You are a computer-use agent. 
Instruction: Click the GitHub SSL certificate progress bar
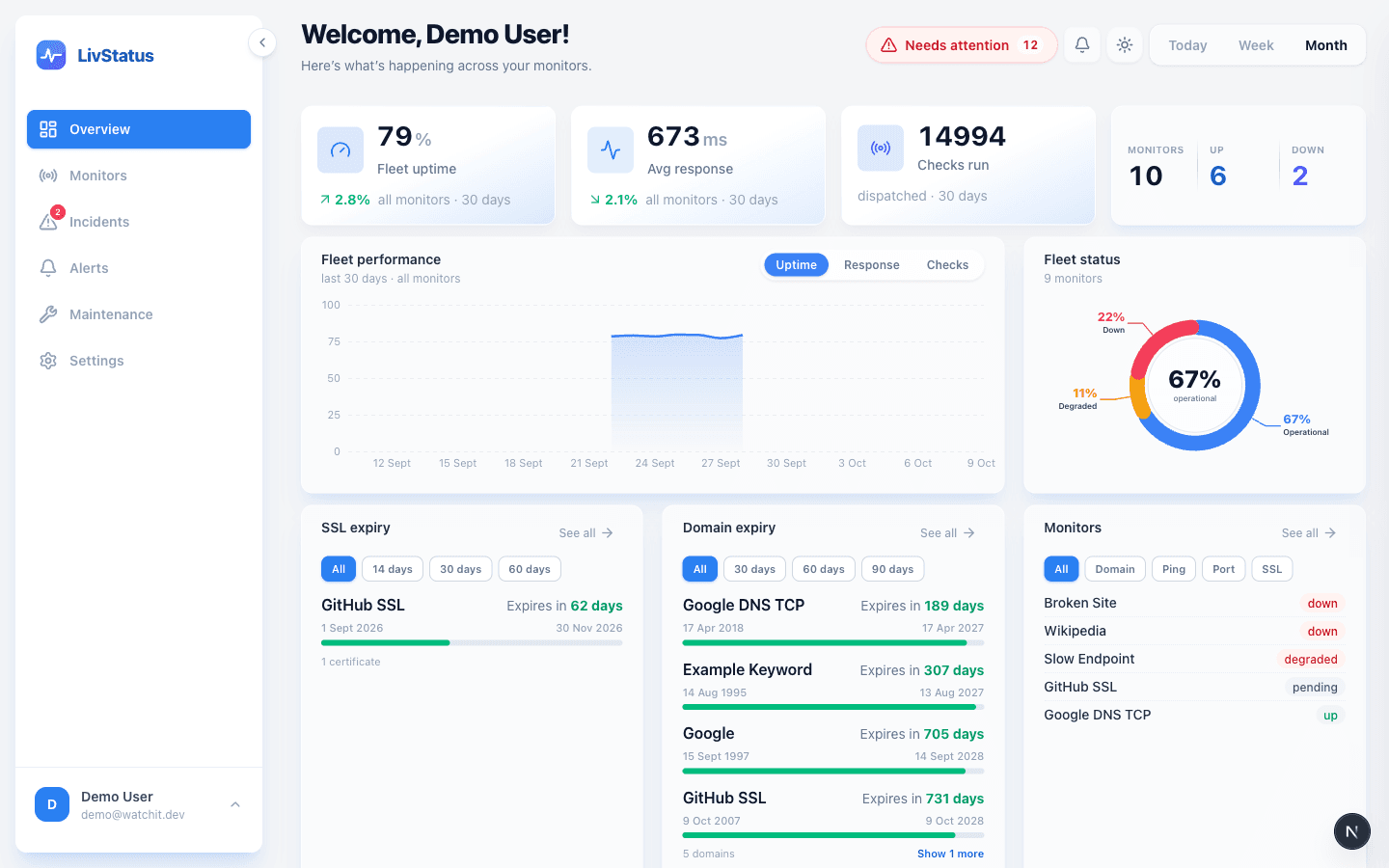point(472,643)
